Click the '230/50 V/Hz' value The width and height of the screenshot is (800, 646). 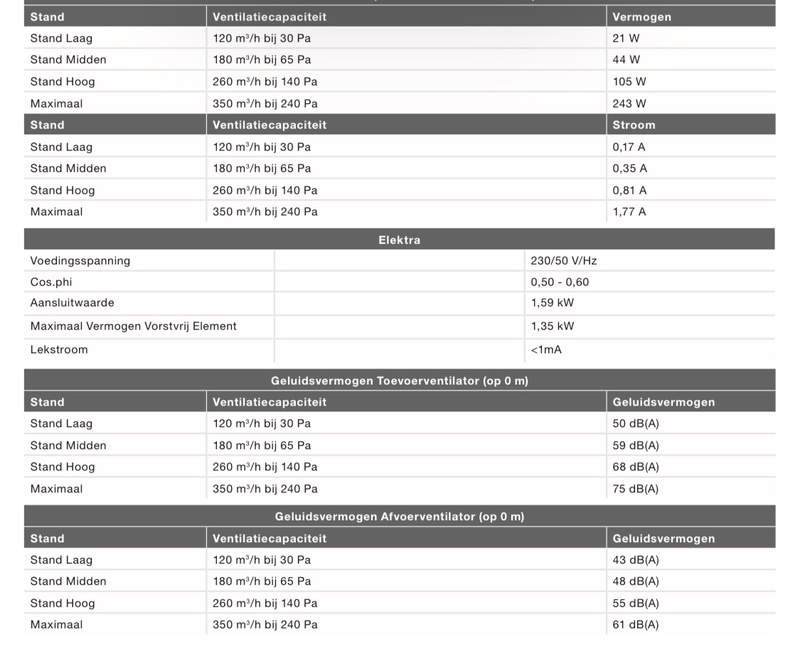(x=563, y=261)
